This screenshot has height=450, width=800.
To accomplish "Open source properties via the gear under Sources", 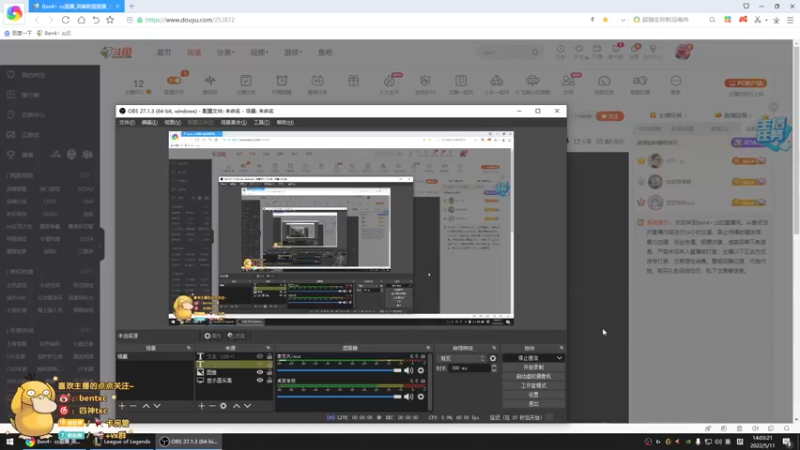I will pyautogui.click(x=223, y=406).
